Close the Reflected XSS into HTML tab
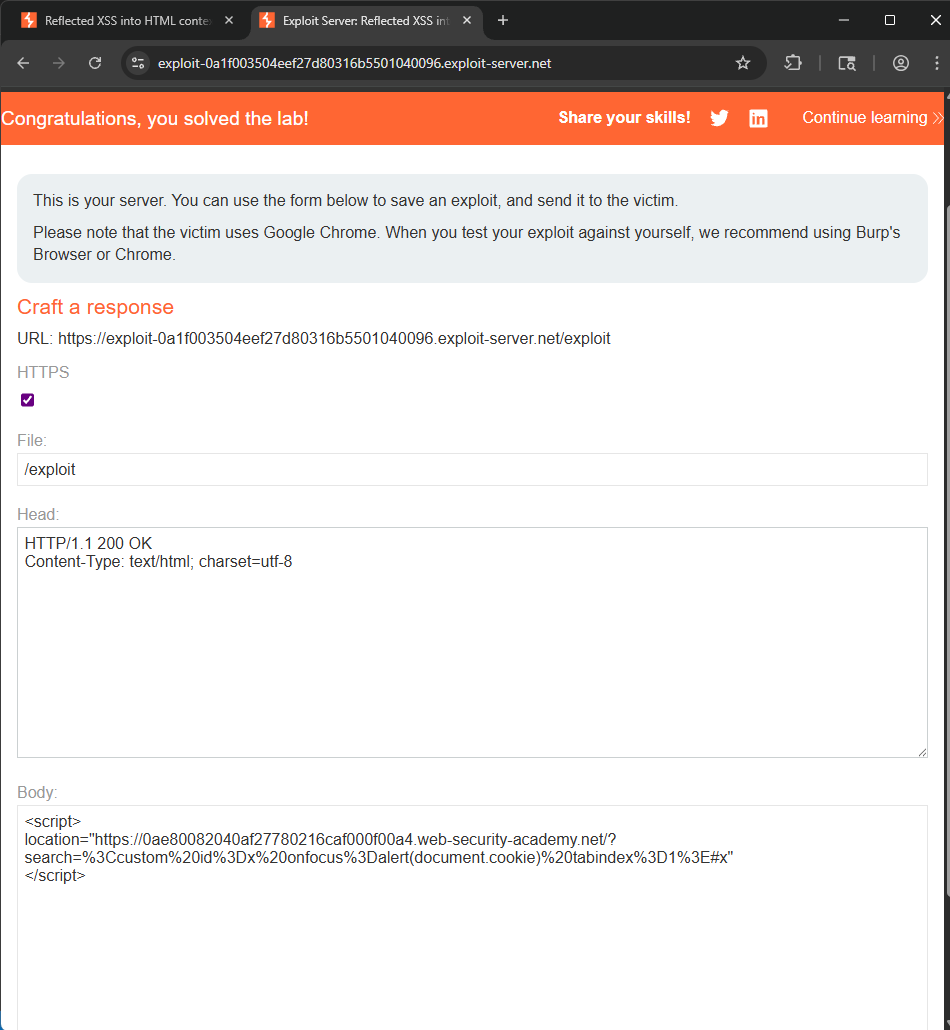 click(229, 20)
